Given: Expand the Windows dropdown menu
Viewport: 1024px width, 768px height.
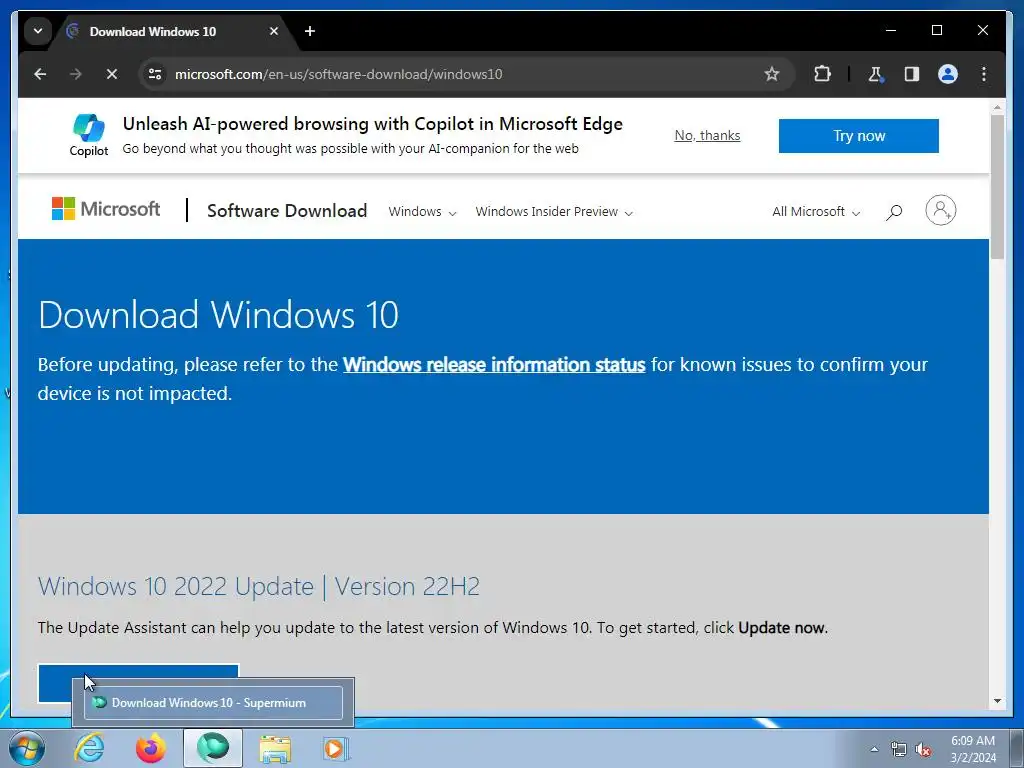Looking at the screenshot, I should click(x=422, y=212).
